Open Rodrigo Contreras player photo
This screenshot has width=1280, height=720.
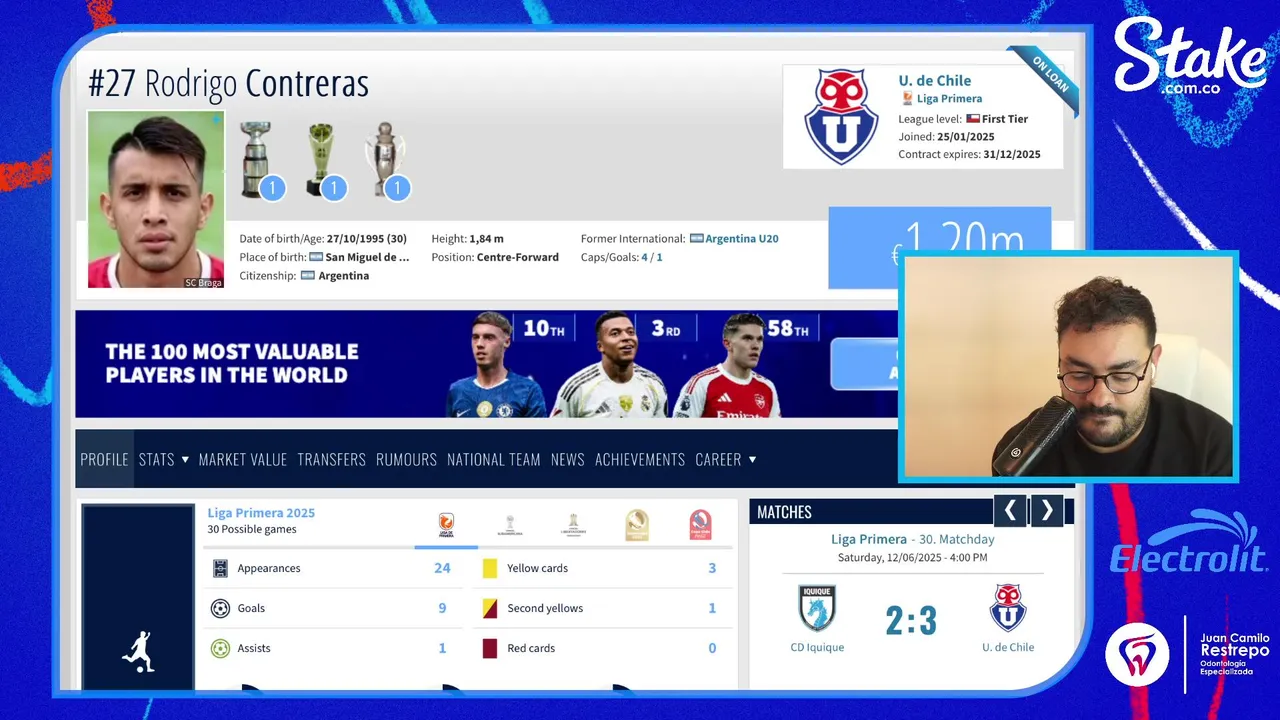tap(156, 199)
